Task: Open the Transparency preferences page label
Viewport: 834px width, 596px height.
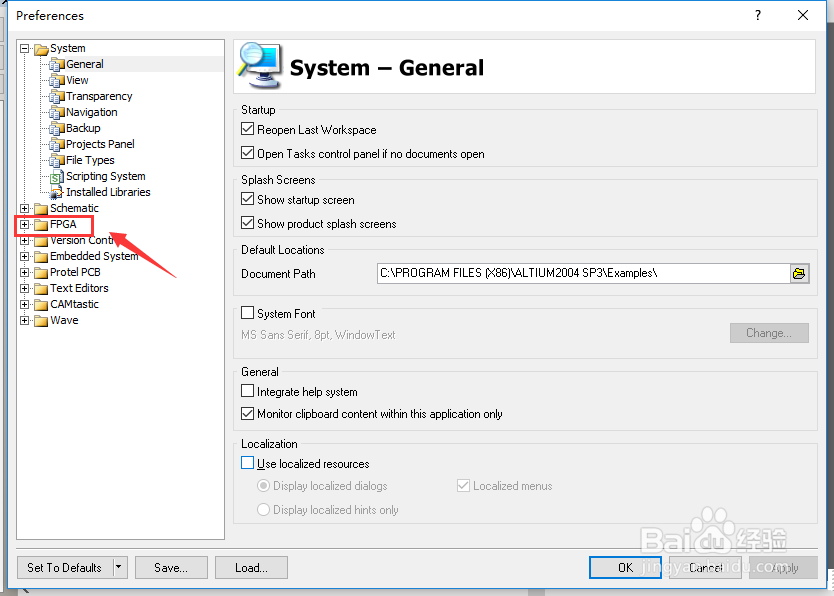Action: pos(99,96)
